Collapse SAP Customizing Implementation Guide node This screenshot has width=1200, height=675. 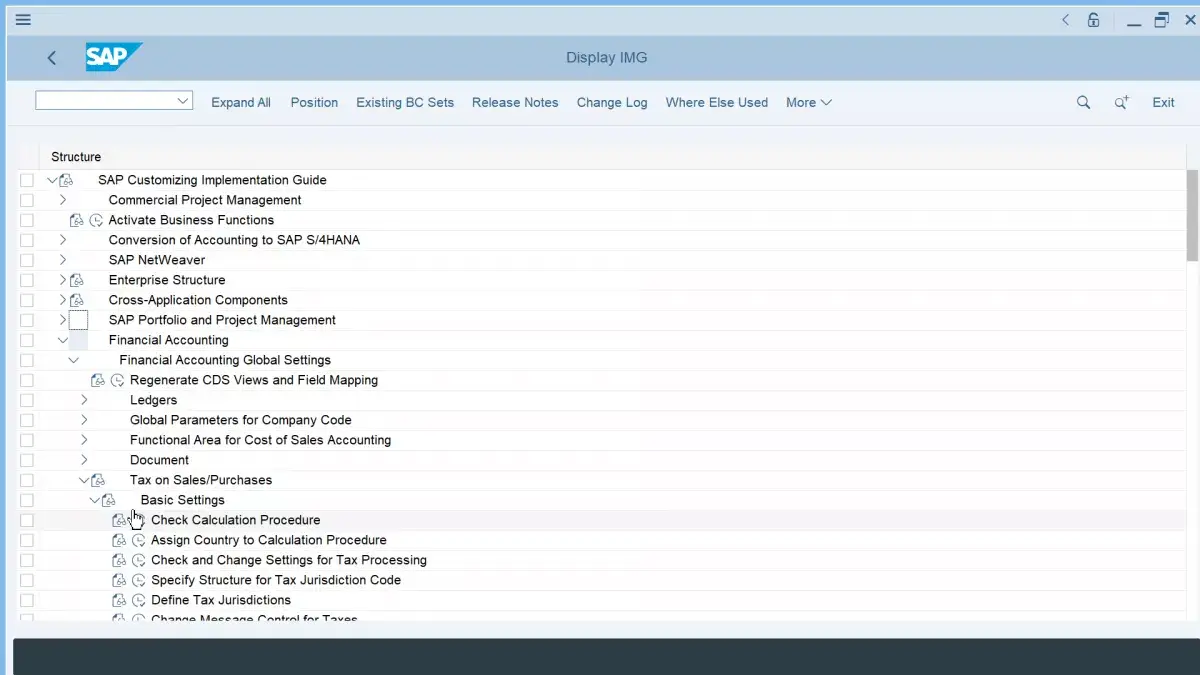tap(52, 180)
